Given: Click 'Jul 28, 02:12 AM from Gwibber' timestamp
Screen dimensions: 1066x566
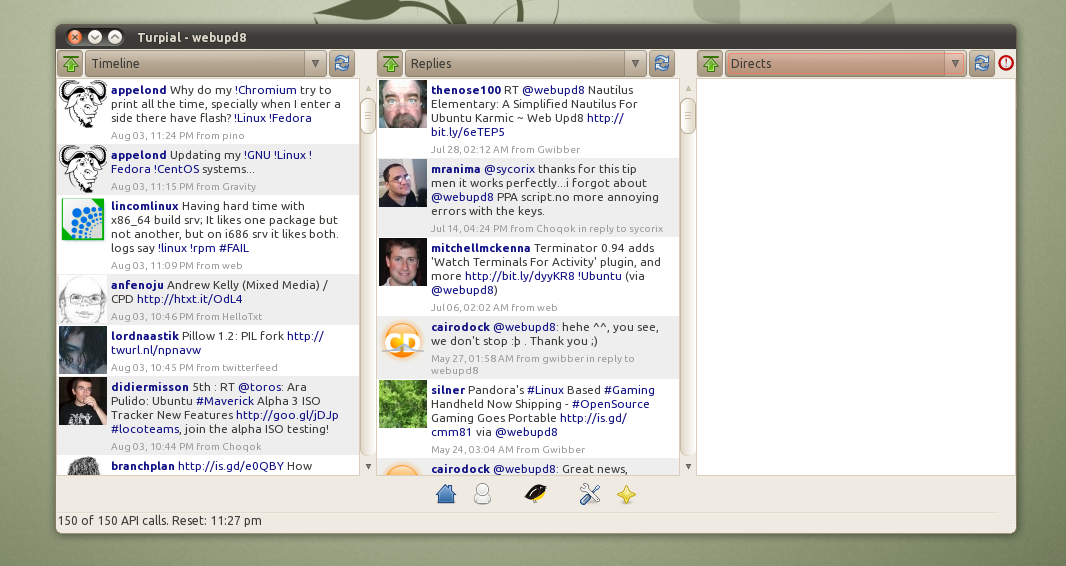Looking at the screenshot, I should pos(505,149).
